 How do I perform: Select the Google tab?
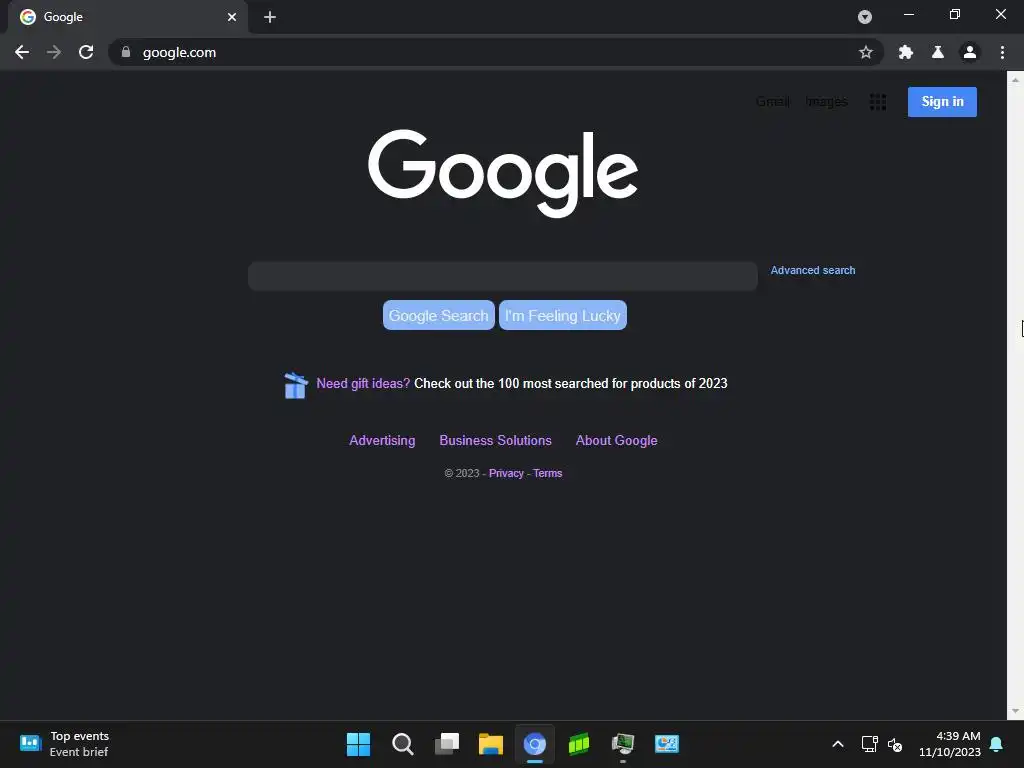tap(127, 17)
